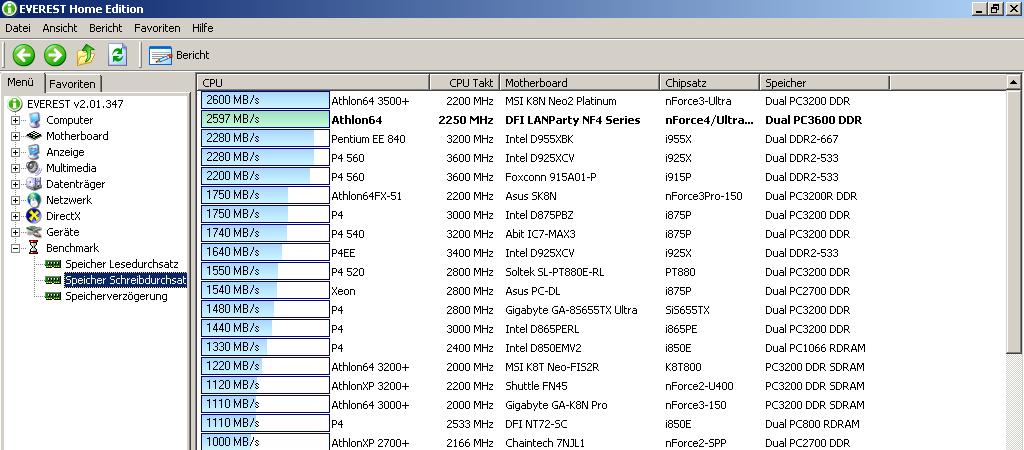
Task: Select the Athlon64FX-51 row
Action: (x=601, y=196)
